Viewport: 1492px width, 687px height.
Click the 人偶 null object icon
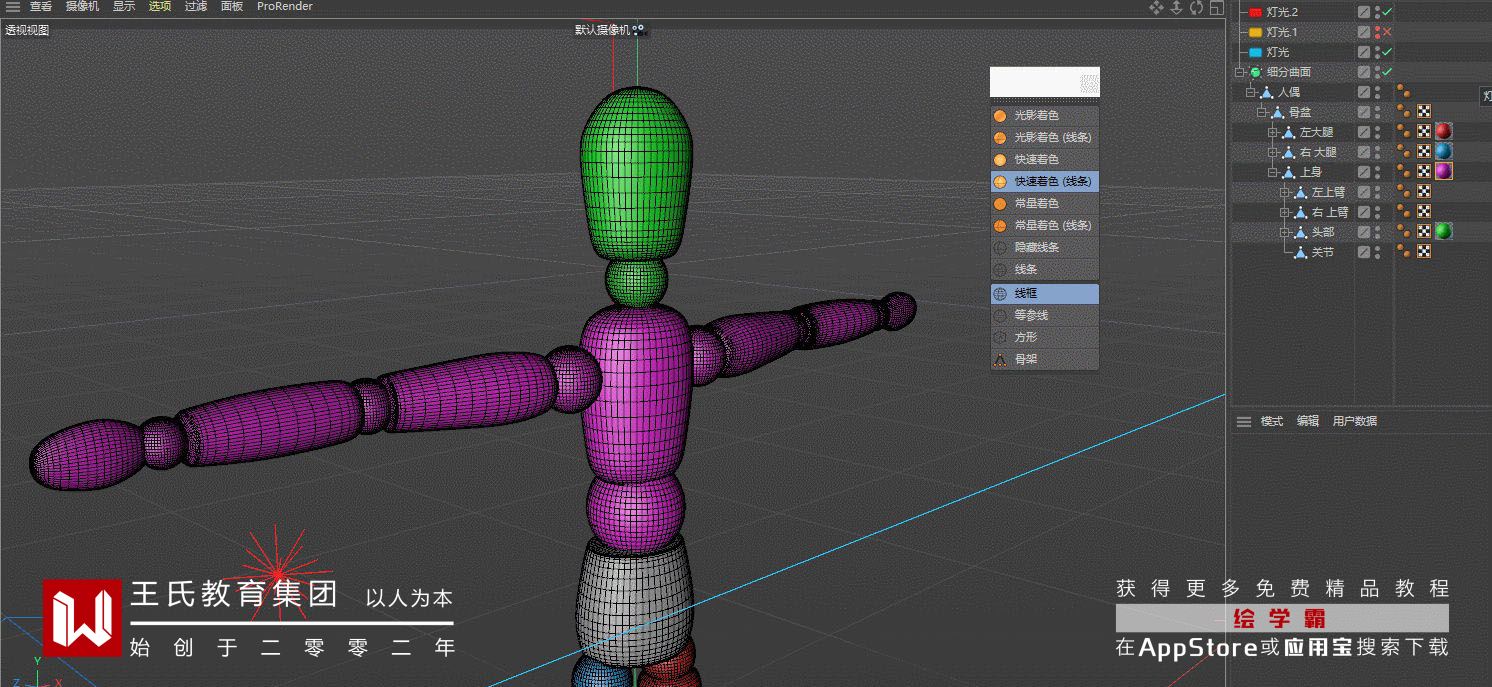[1267, 92]
